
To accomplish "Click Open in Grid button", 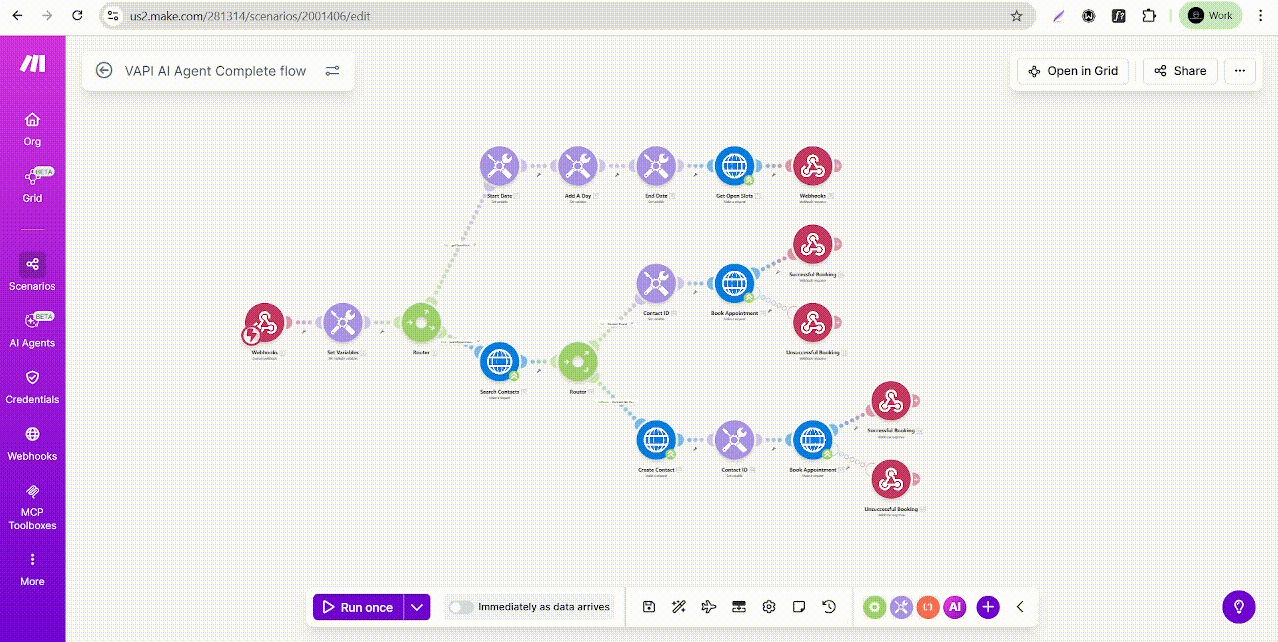I will coord(1073,71).
